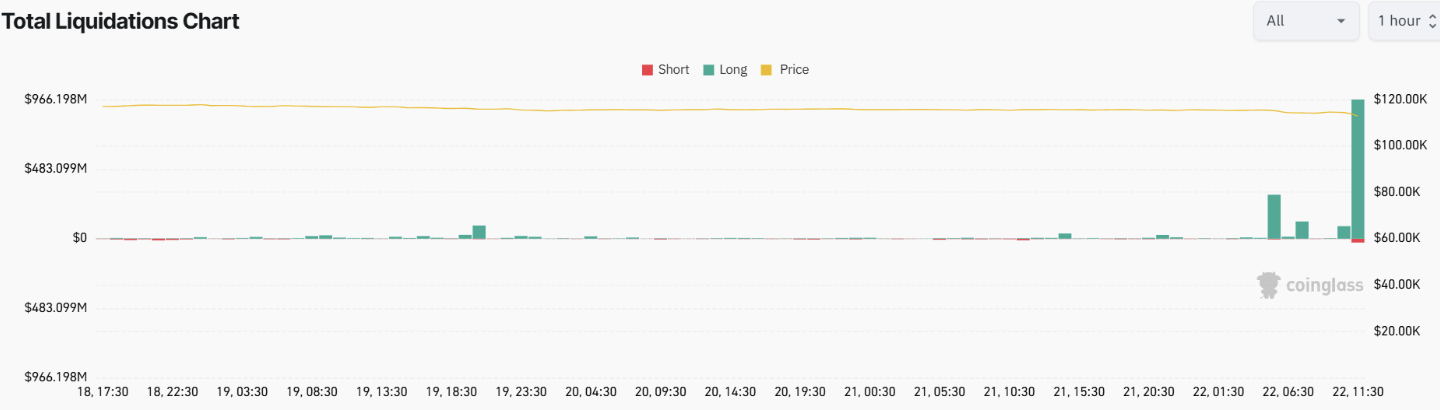Screen dimensions: 1440x410
Task: Click the $120.00K price axis label
Action: pos(1400,99)
